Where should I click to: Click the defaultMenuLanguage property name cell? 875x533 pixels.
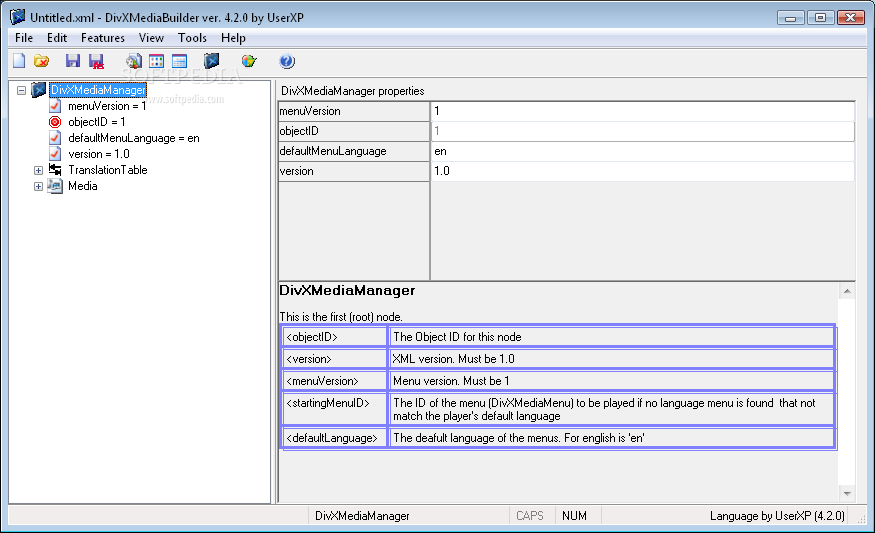(354, 151)
